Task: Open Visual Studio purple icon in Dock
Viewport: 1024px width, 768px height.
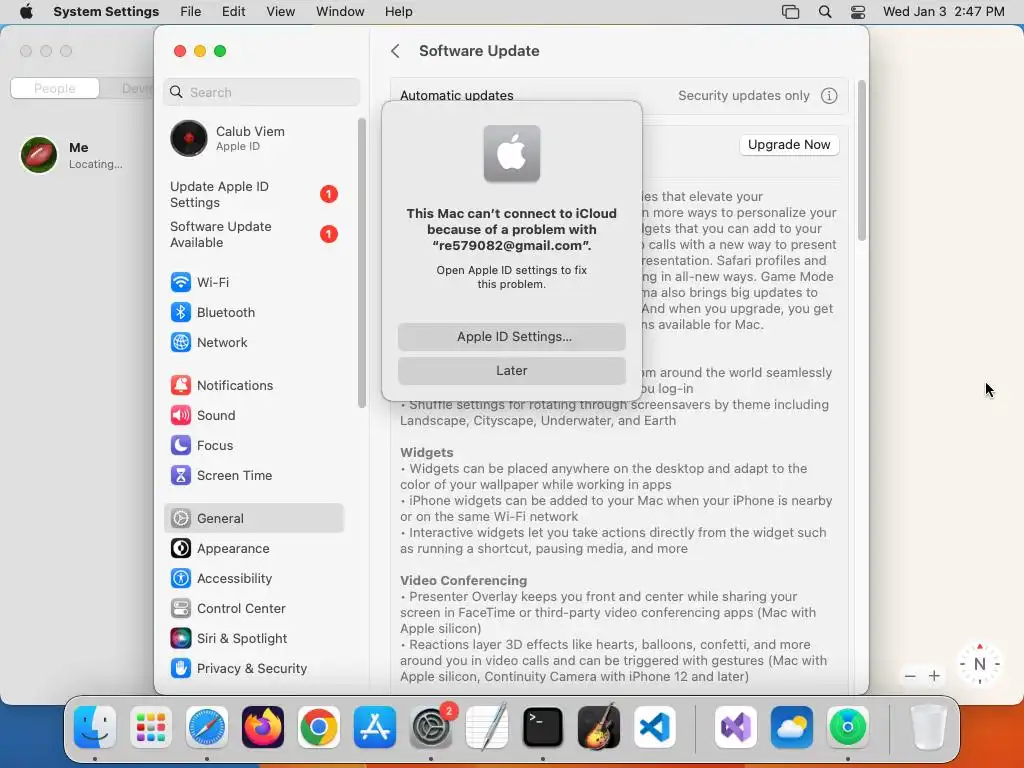Action: pyautogui.click(x=736, y=727)
